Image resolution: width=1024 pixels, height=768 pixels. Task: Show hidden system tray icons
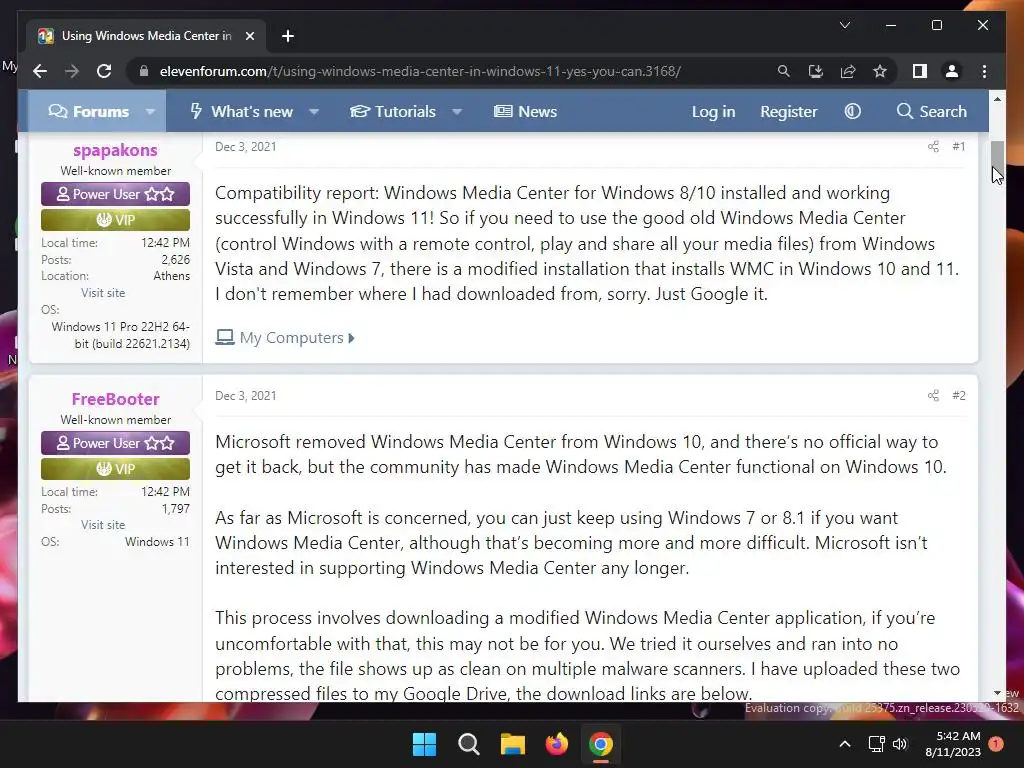844,744
